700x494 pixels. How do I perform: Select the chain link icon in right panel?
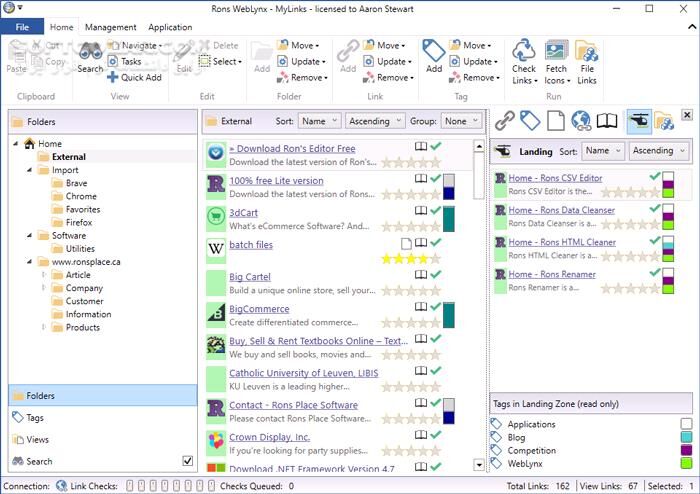(505, 122)
